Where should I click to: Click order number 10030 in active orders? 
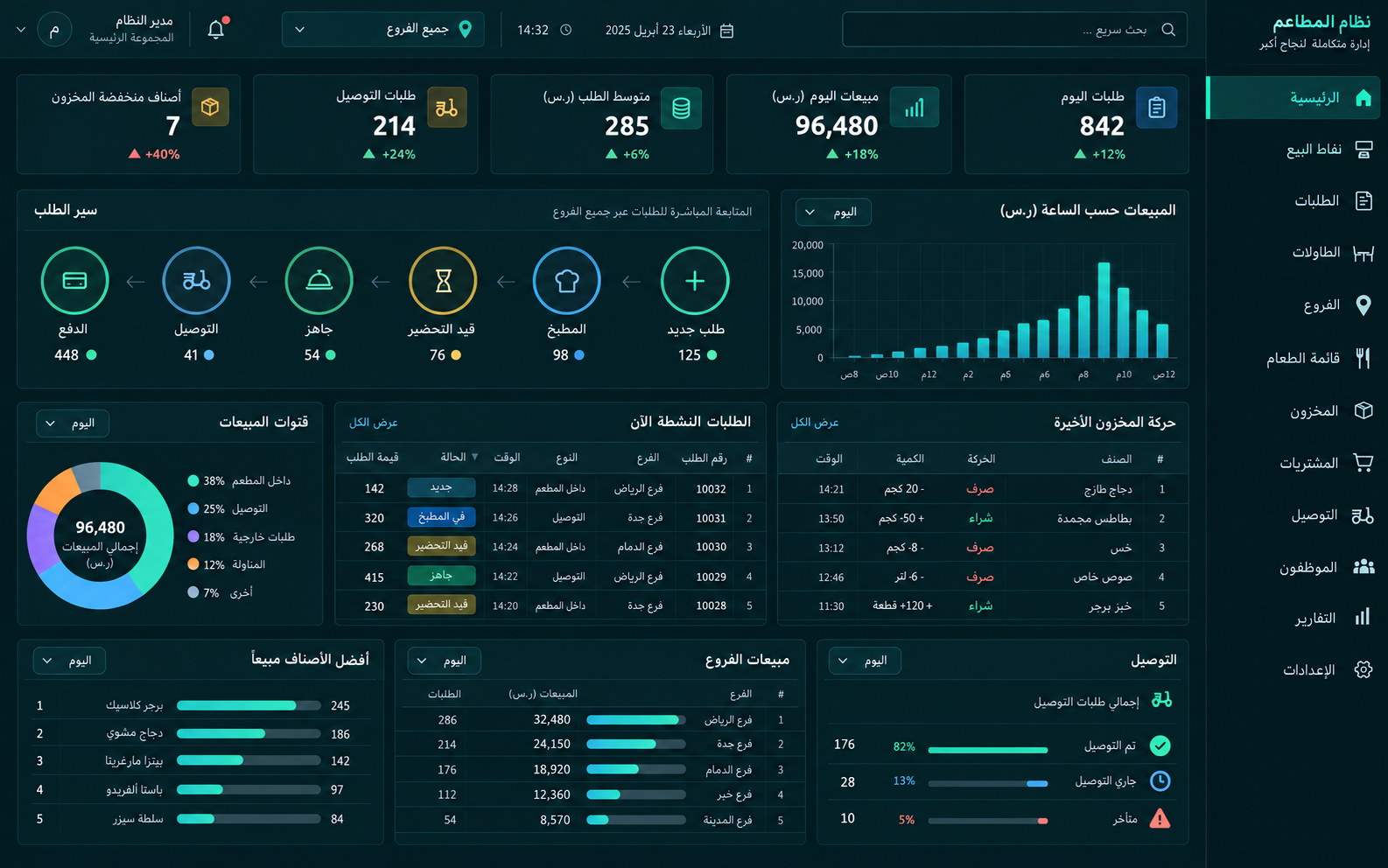[712, 547]
